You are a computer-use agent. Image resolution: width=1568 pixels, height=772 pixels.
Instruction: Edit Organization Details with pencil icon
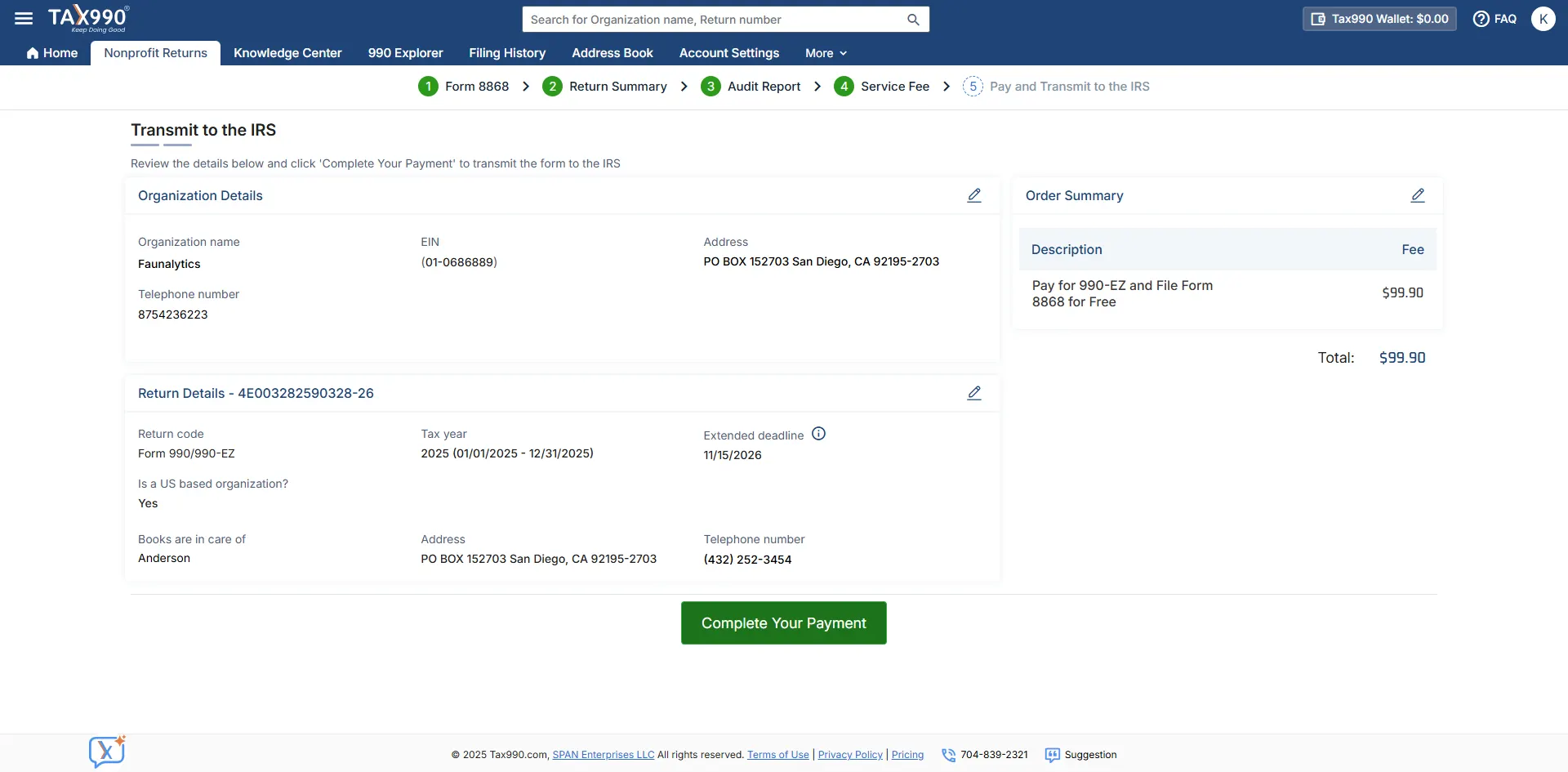point(974,195)
